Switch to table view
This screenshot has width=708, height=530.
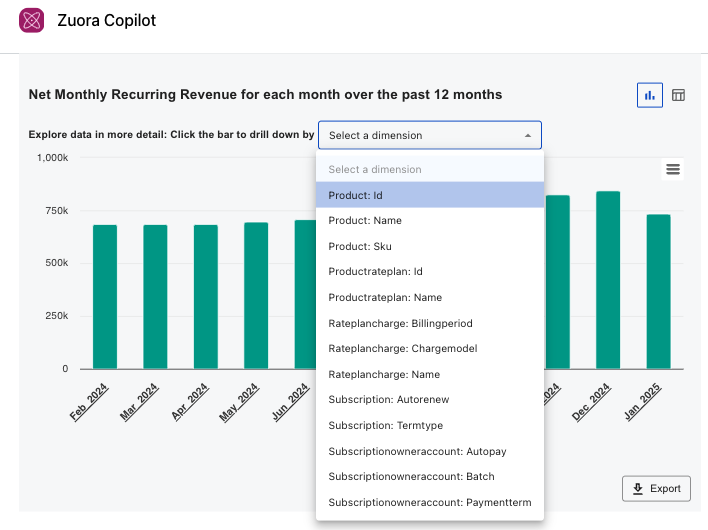tap(678, 95)
